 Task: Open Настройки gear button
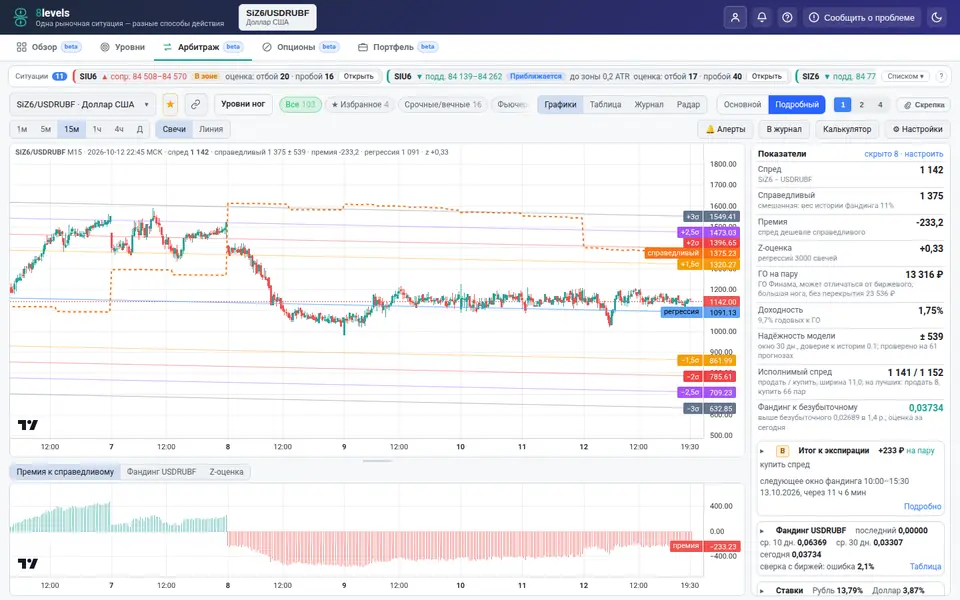point(917,129)
